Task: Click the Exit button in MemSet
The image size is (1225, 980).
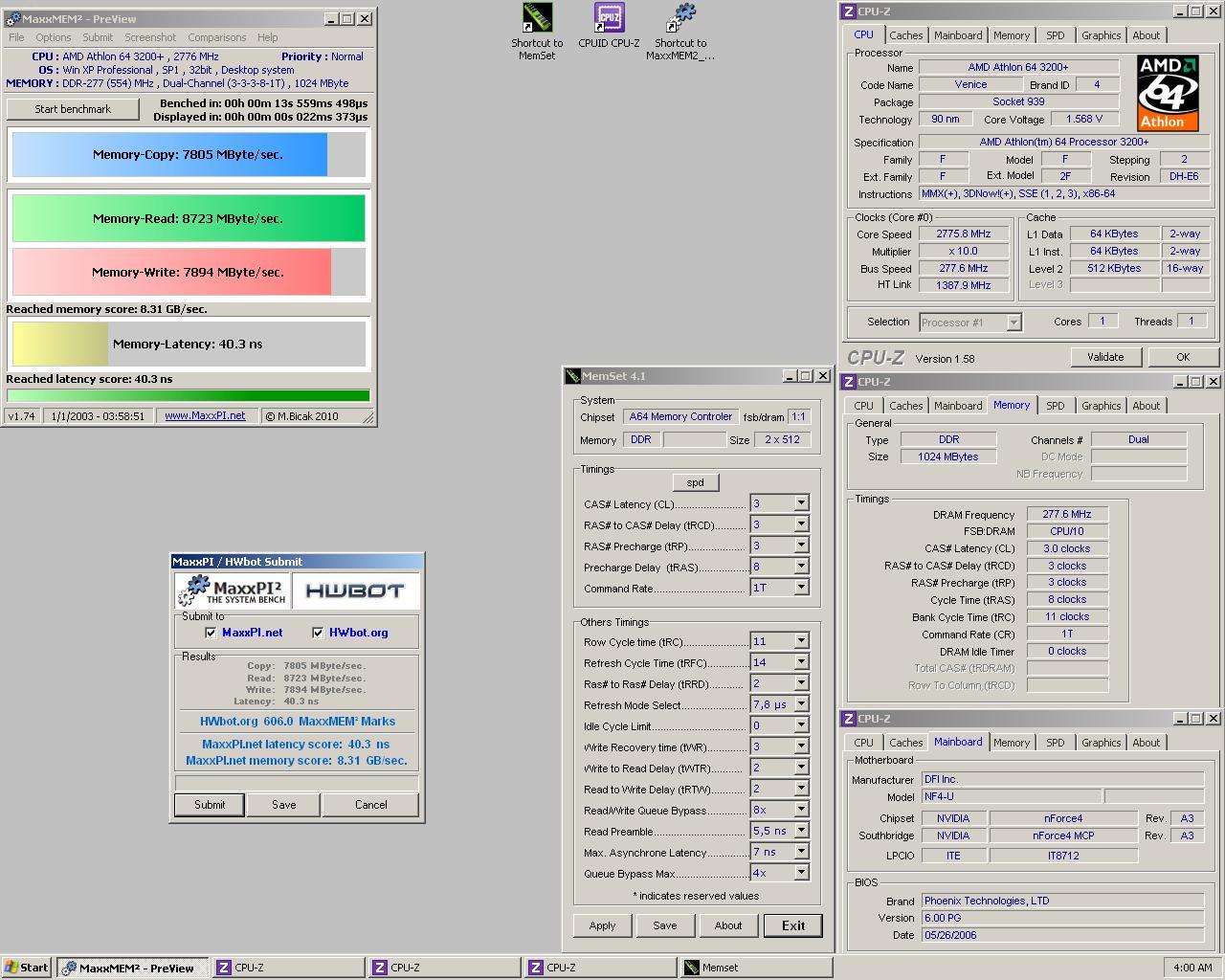Action: coord(793,925)
